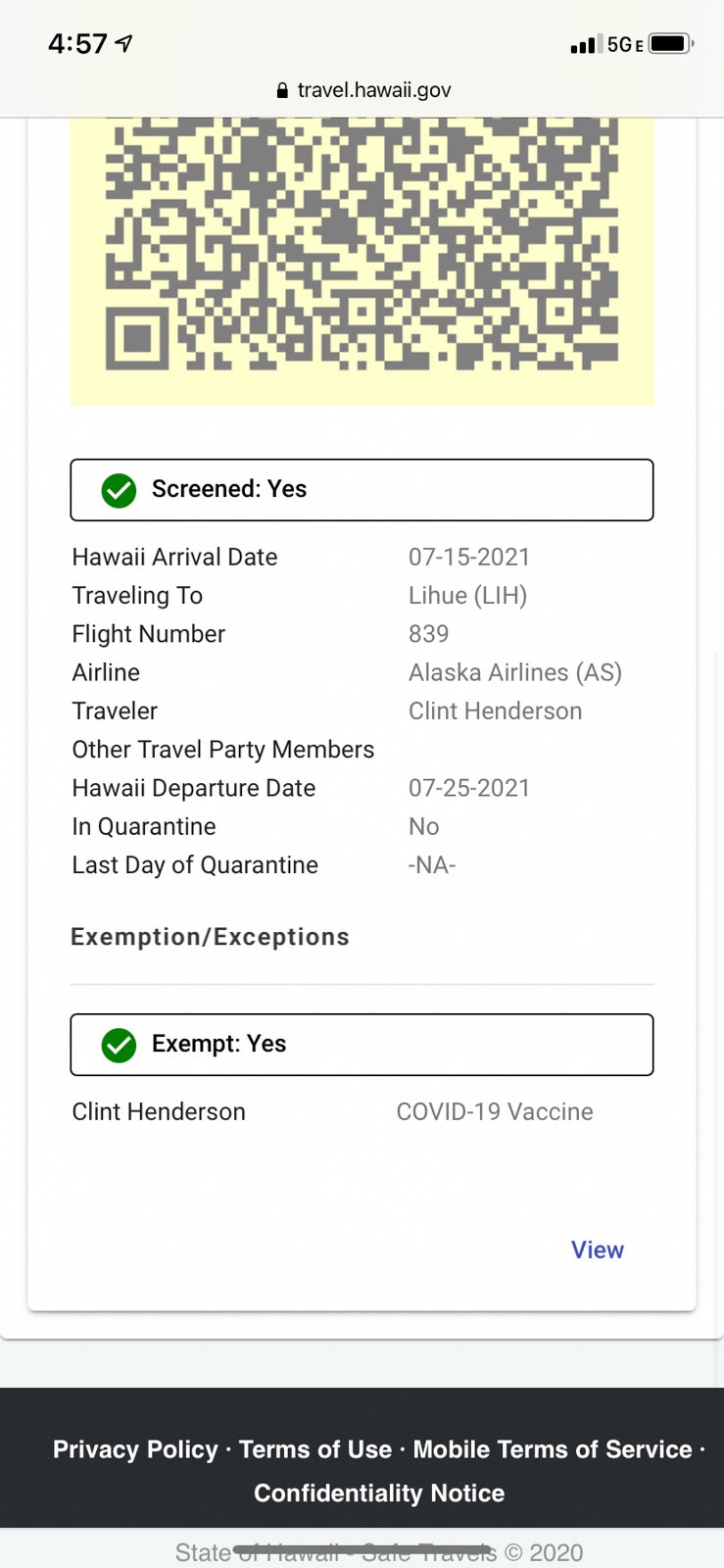
Task: Click the Exempt: Yes status box
Action: [362, 1045]
